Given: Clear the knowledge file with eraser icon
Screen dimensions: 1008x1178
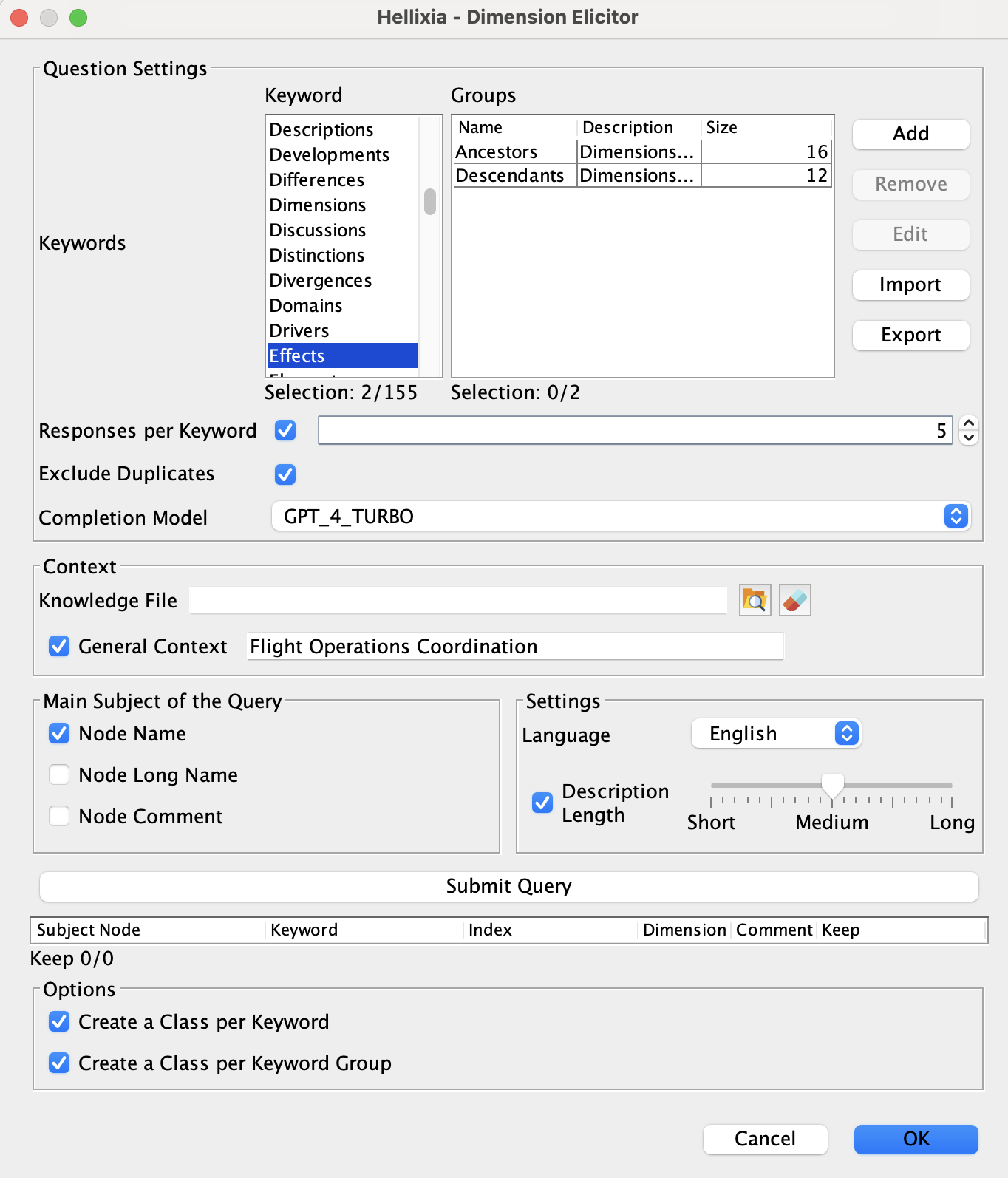Looking at the screenshot, I should pyautogui.click(x=794, y=600).
